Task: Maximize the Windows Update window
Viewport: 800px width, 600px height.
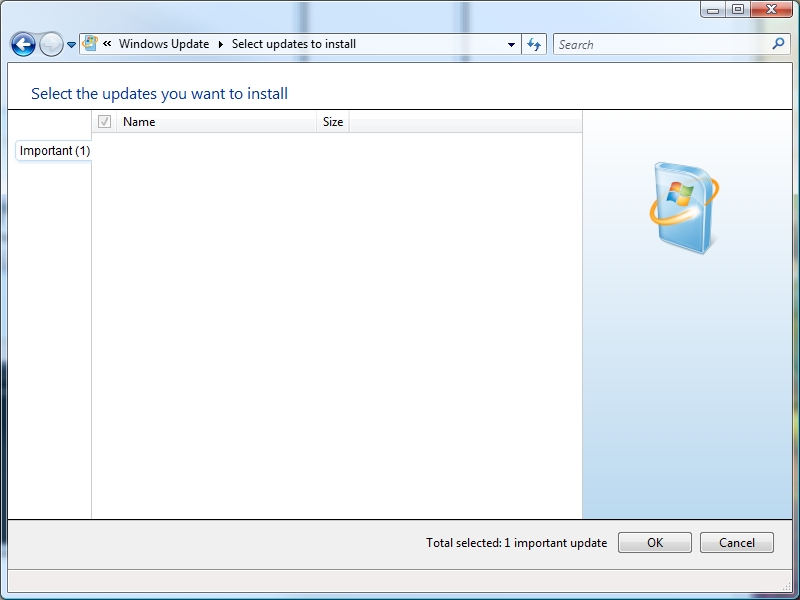Action: pos(738,9)
